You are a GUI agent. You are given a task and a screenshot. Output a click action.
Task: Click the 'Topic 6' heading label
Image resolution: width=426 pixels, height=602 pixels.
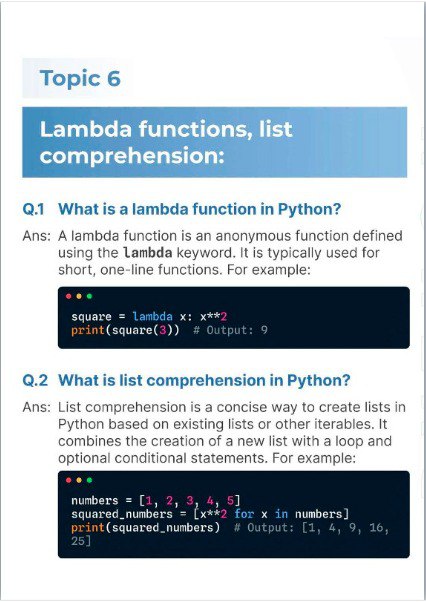click(80, 78)
